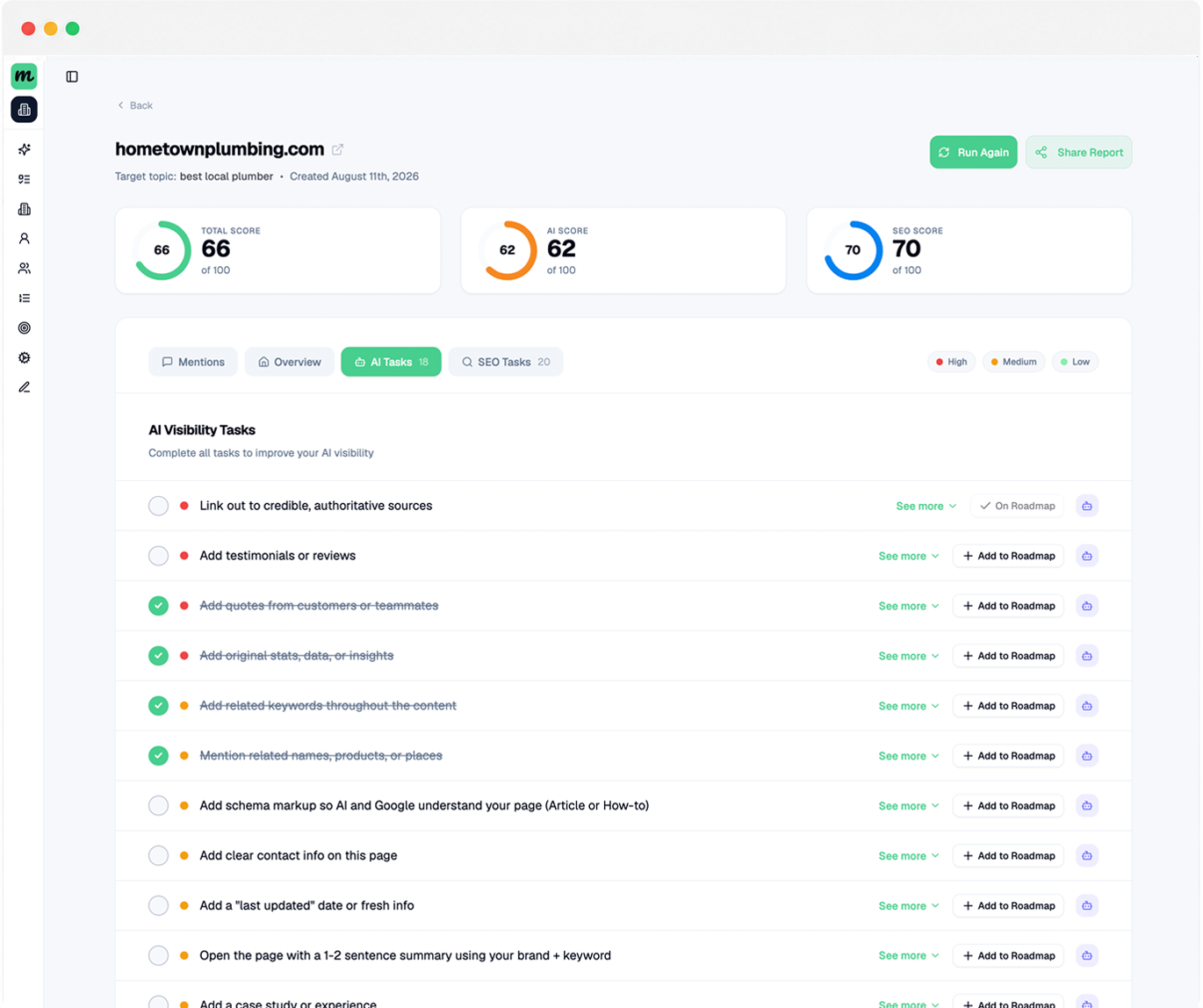Switch to the SEO Tasks tab
The image size is (1203, 1008).
(506, 362)
